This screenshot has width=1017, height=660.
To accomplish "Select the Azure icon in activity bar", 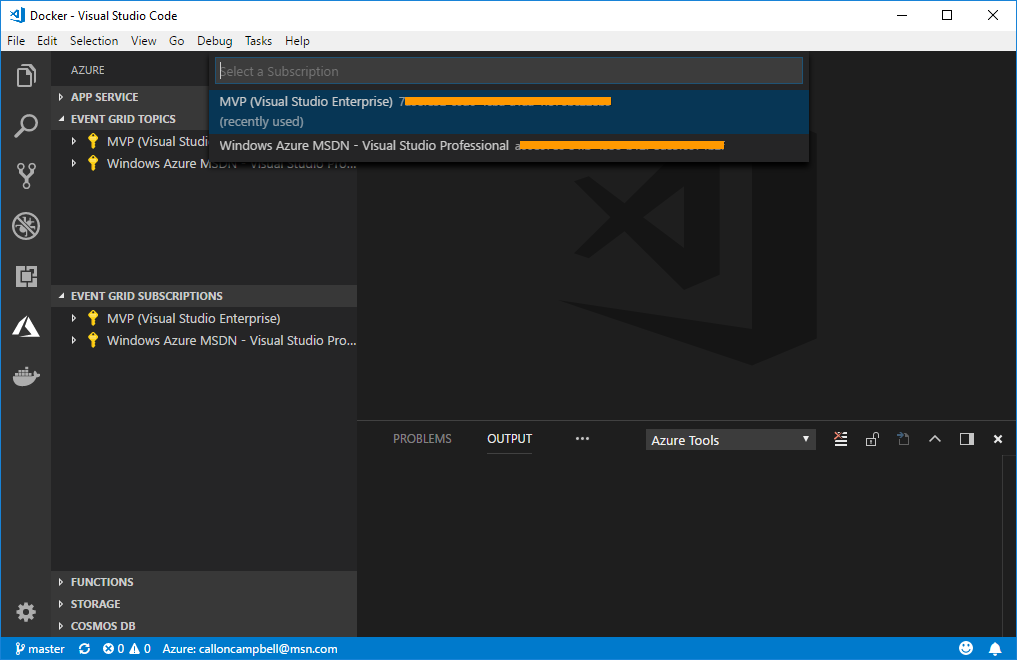I will tap(26, 326).
